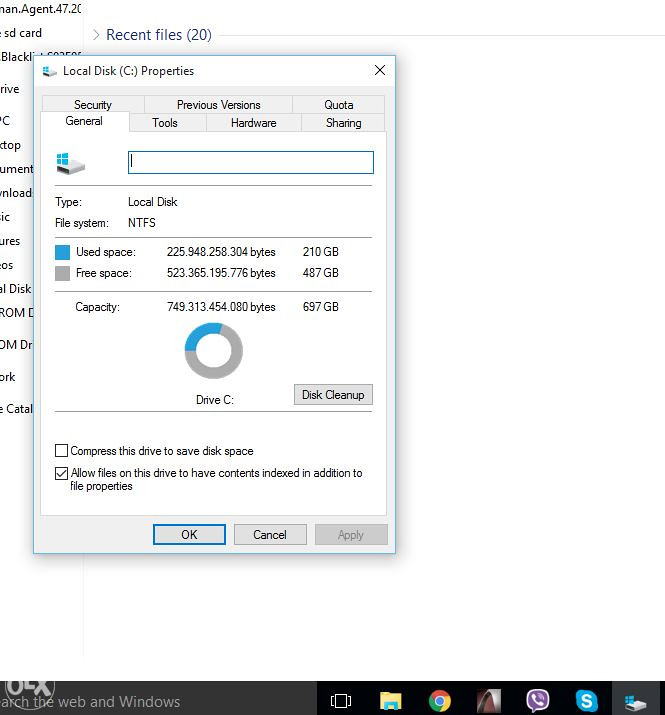
Task: Click the 749.313.454.080 bytes capacity value
Action: 221,306
